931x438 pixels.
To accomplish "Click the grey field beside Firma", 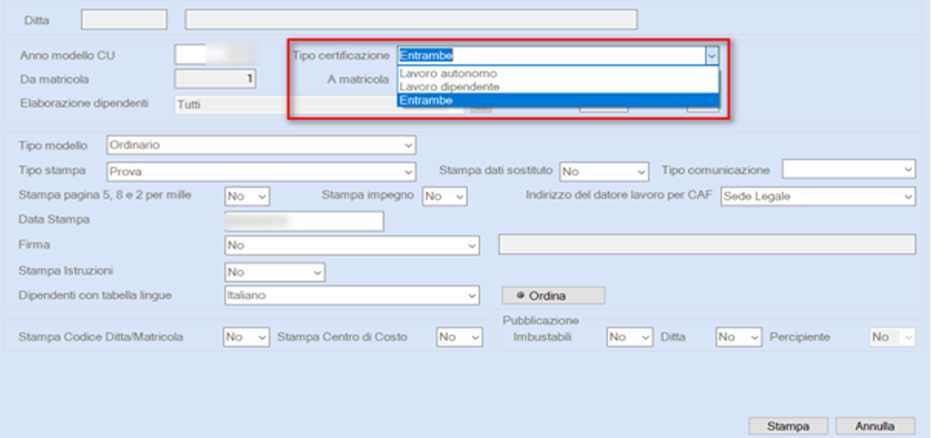I will 707,245.
